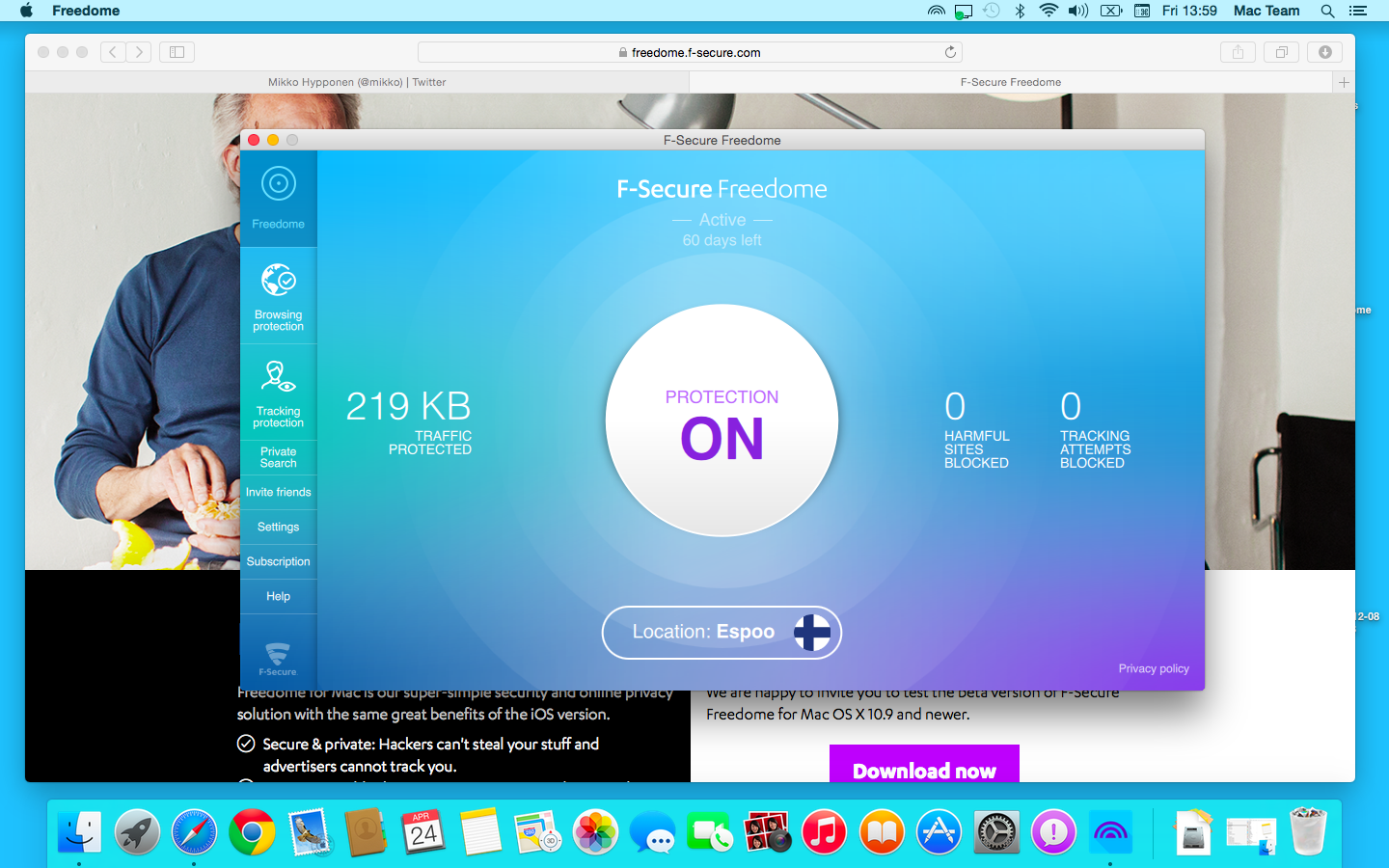The height and width of the screenshot is (868, 1389).
Task: Open Maps from the Dock
Action: tap(538, 831)
